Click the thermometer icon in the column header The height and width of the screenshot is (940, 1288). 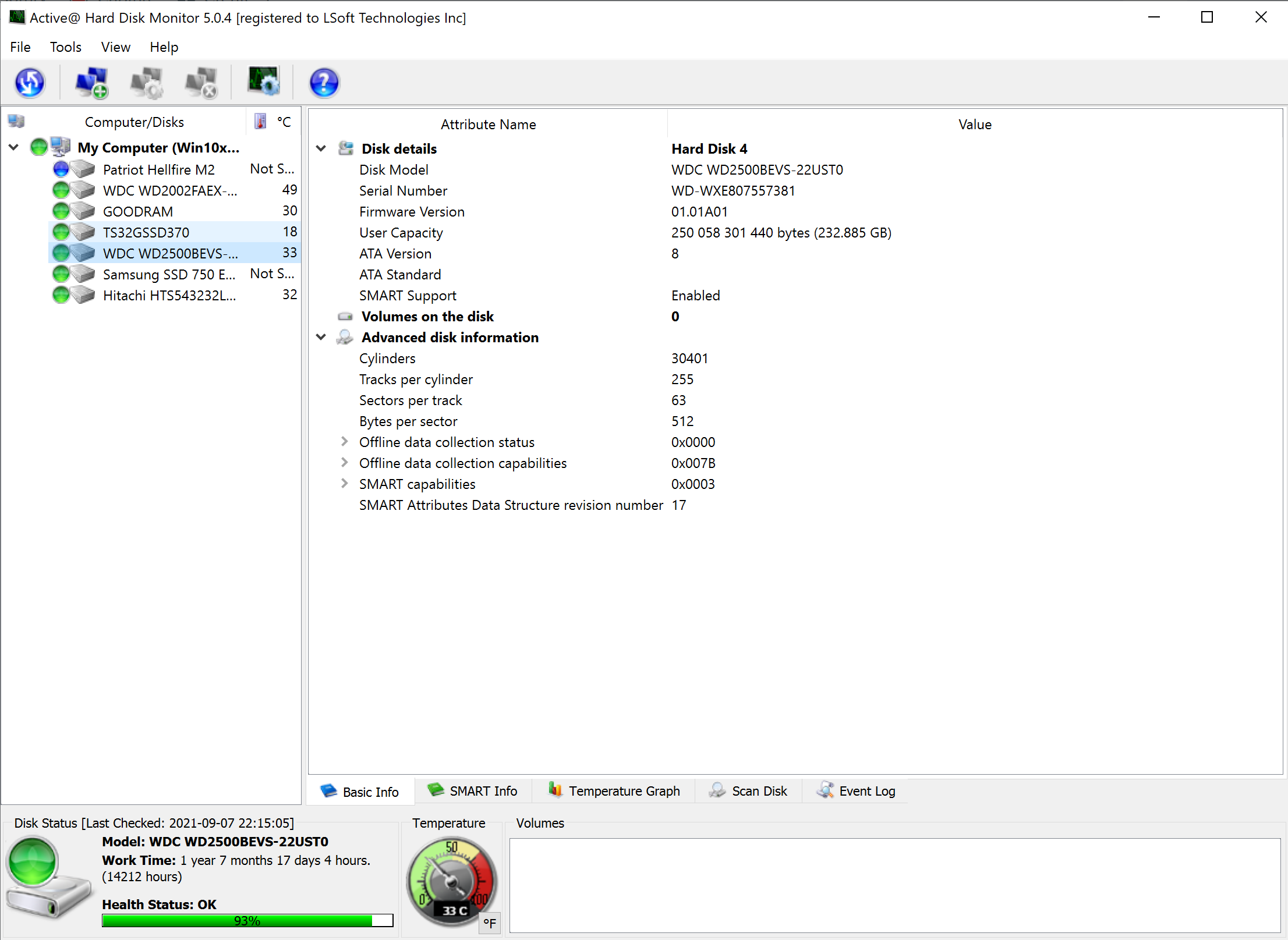coord(260,122)
